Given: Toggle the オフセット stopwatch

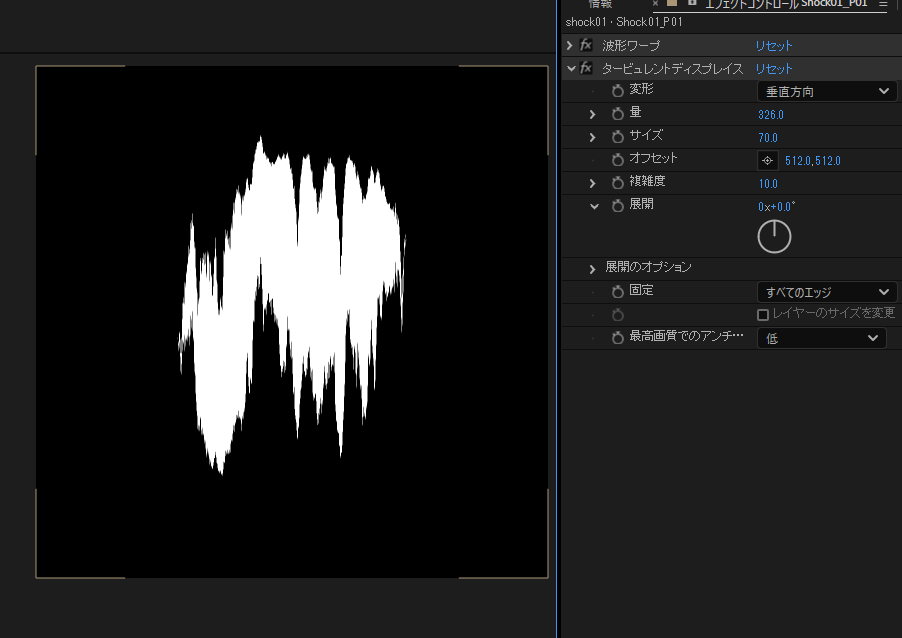Looking at the screenshot, I should (x=617, y=160).
